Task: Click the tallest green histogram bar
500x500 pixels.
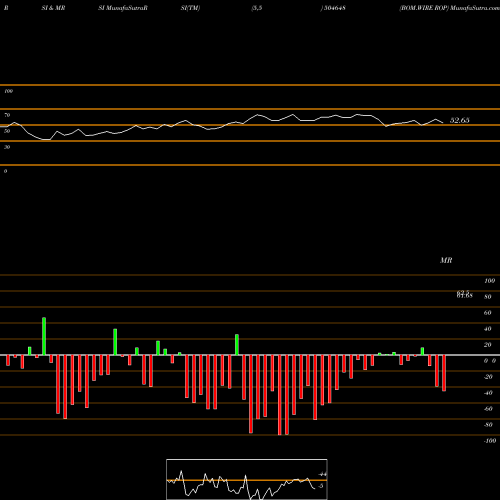Action: [44, 336]
